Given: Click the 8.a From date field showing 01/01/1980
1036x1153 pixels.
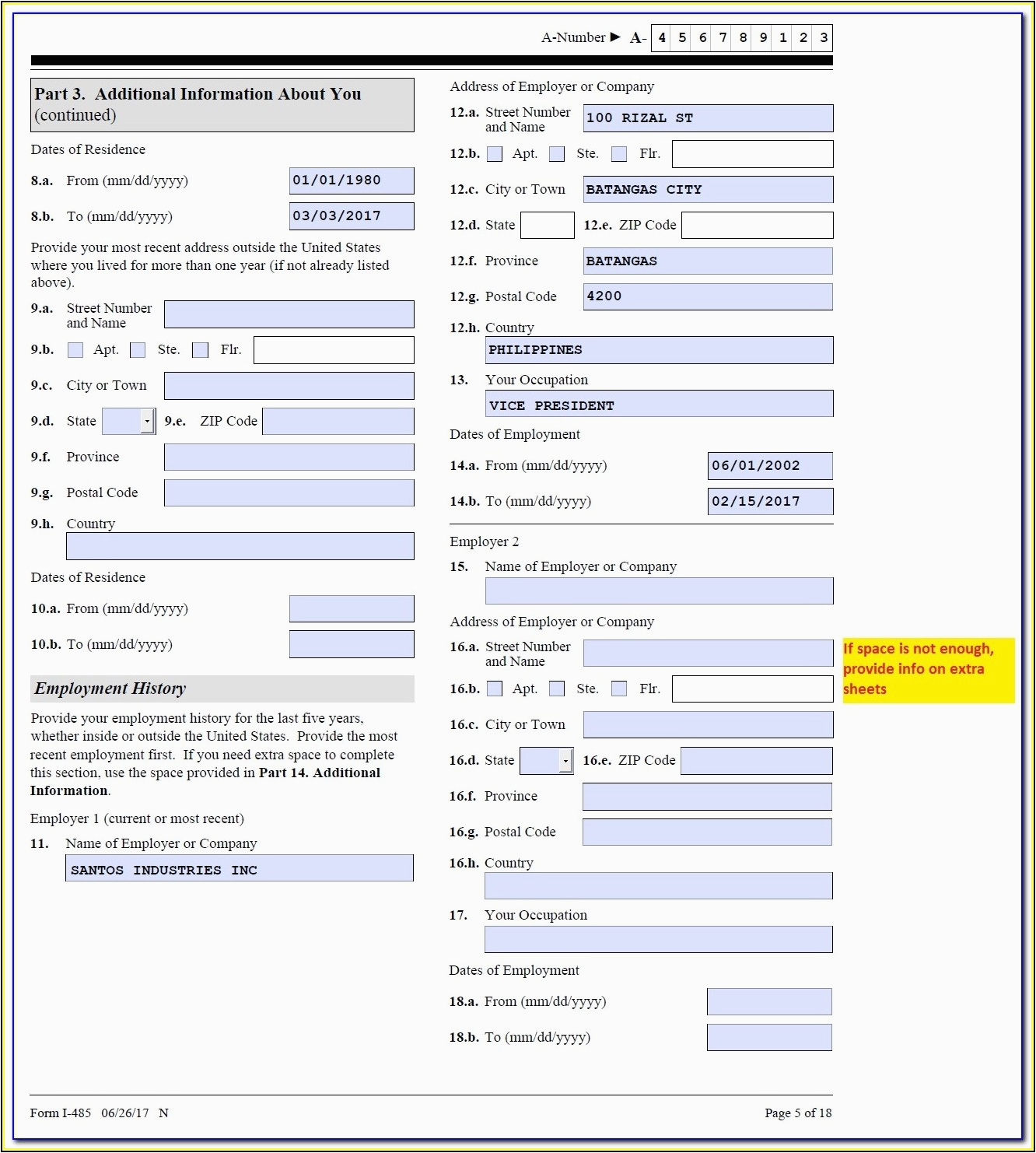Looking at the screenshot, I should click(351, 180).
